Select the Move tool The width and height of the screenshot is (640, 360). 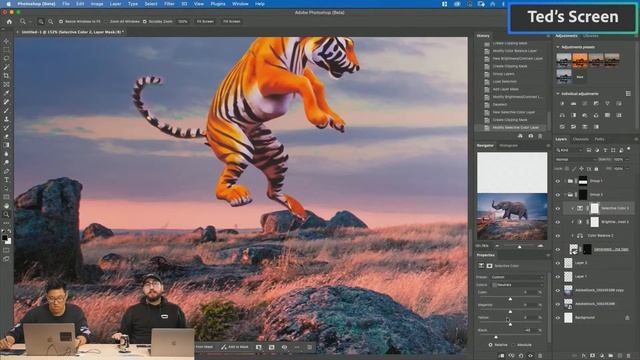6,41
